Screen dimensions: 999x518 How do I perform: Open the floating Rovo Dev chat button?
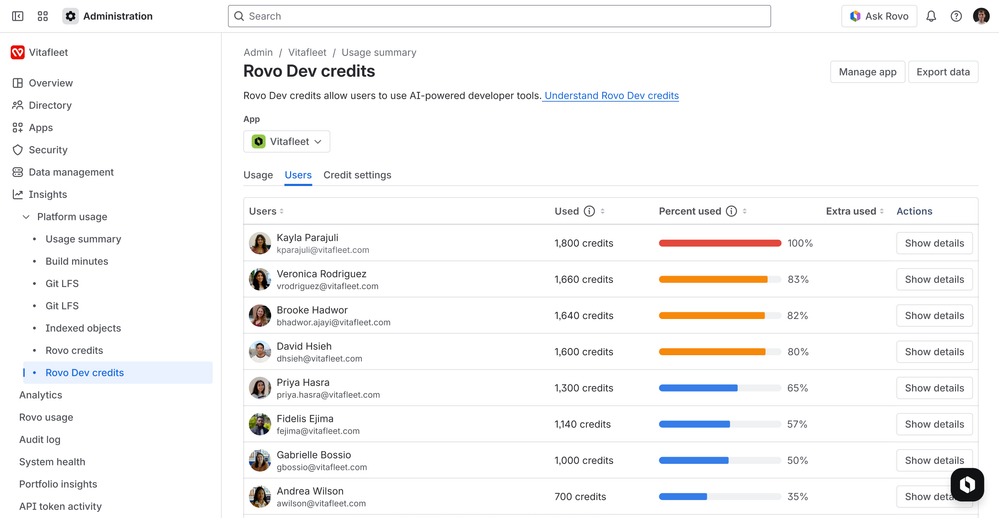pyautogui.click(x=967, y=485)
